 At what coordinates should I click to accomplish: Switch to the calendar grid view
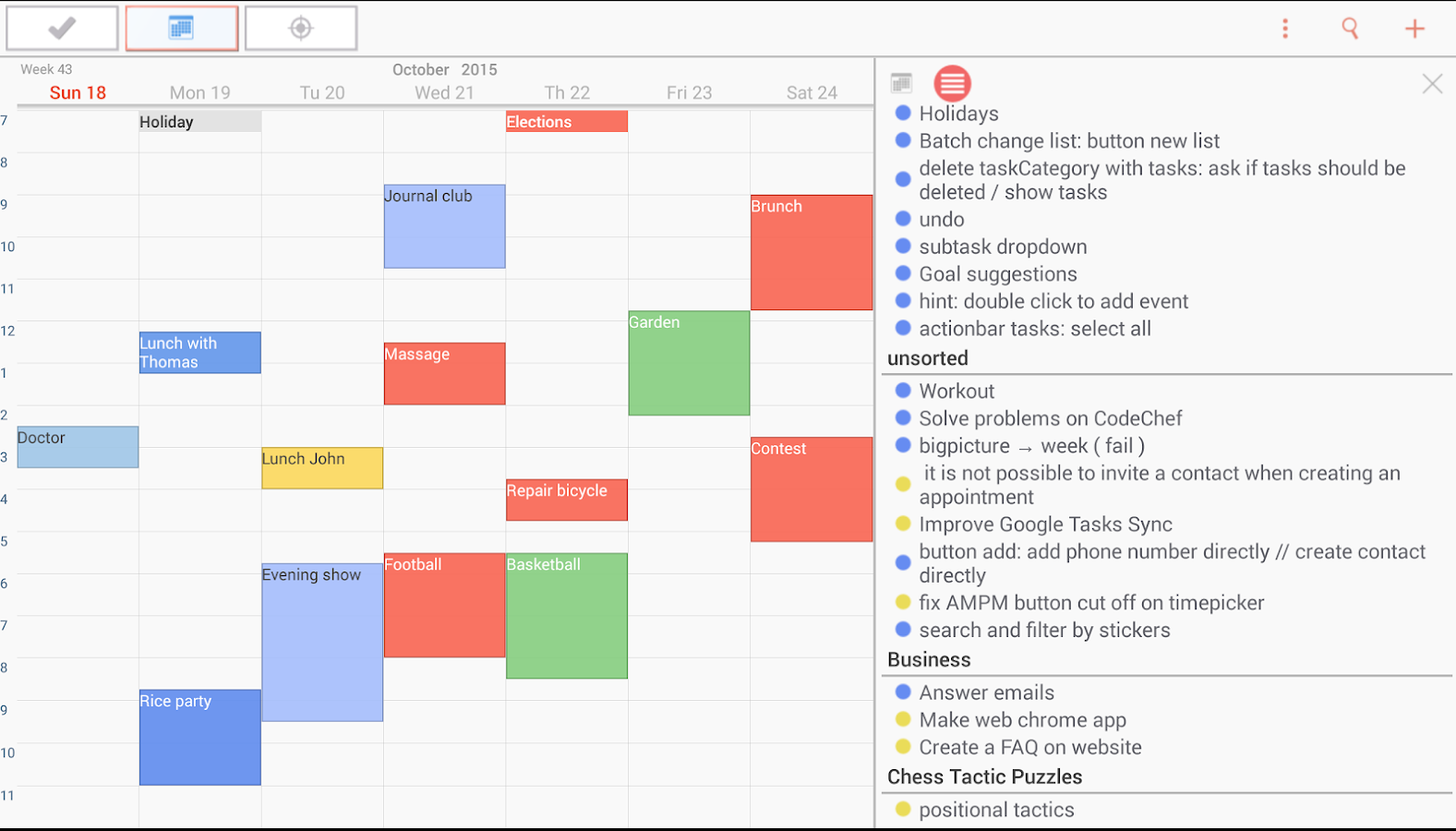tap(182, 29)
